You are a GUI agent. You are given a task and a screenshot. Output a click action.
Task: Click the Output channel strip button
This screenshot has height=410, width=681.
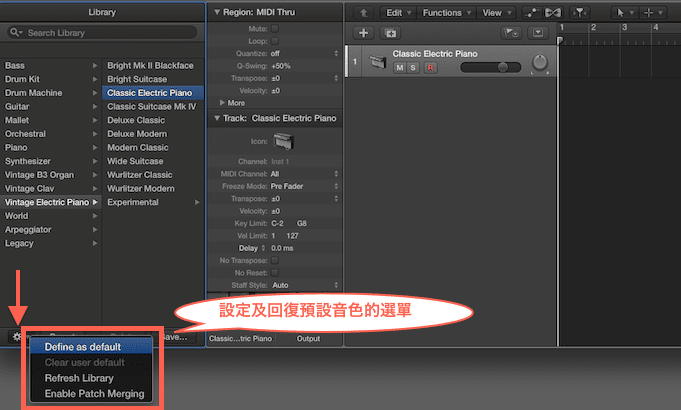click(x=308, y=338)
